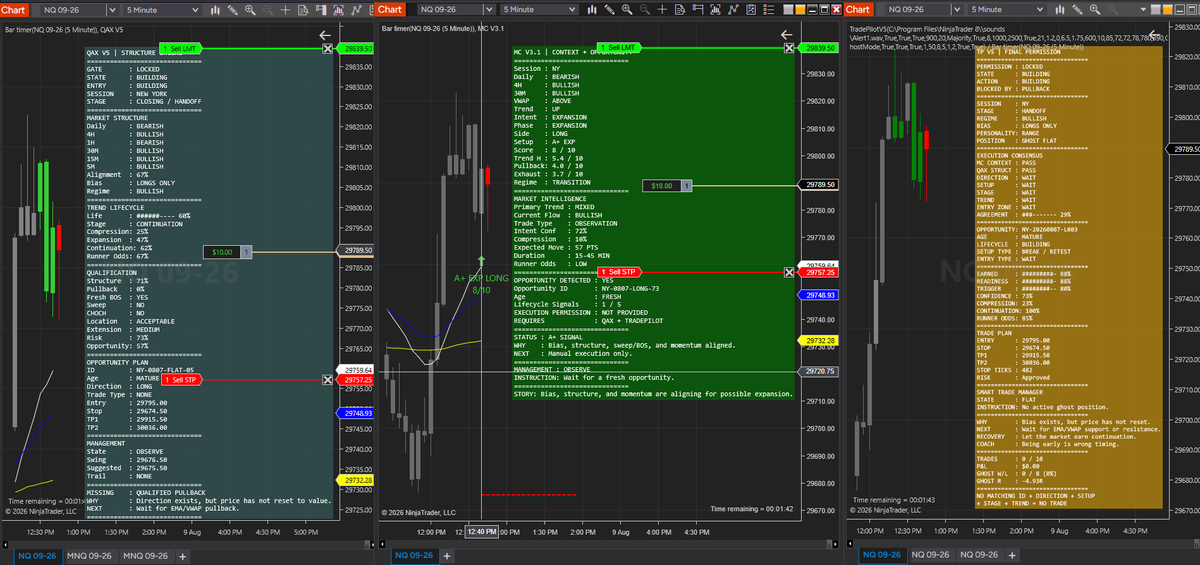Cancel Sell LMT order in middle chart
The width and height of the screenshot is (1200, 565).
(x=789, y=48)
